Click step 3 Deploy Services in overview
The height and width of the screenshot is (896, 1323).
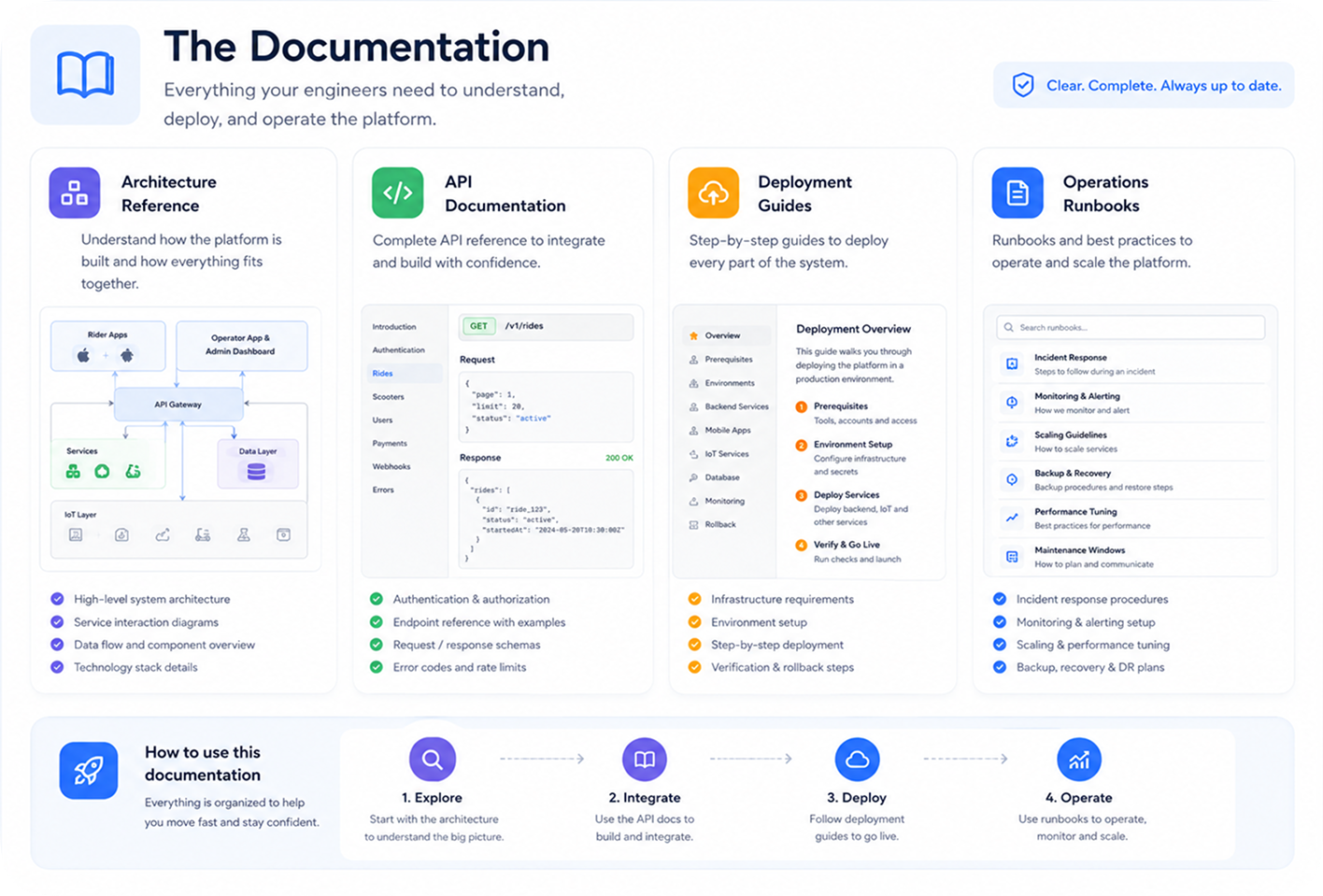click(x=846, y=495)
